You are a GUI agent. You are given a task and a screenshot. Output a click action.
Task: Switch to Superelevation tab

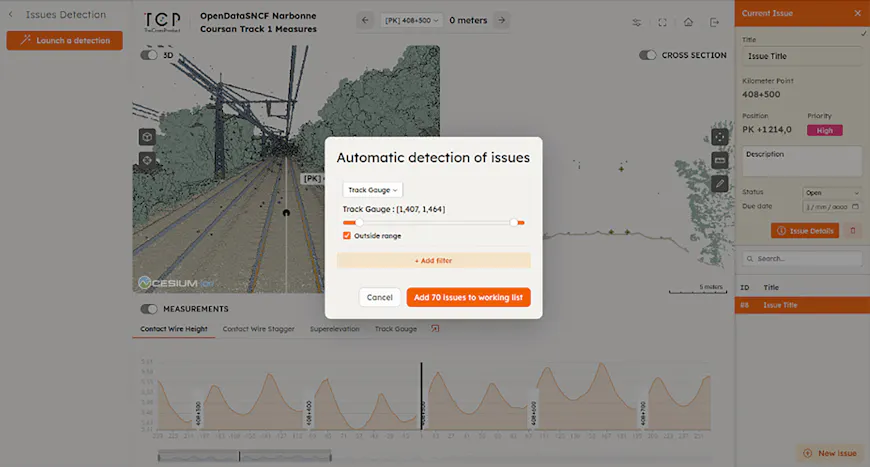335,329
